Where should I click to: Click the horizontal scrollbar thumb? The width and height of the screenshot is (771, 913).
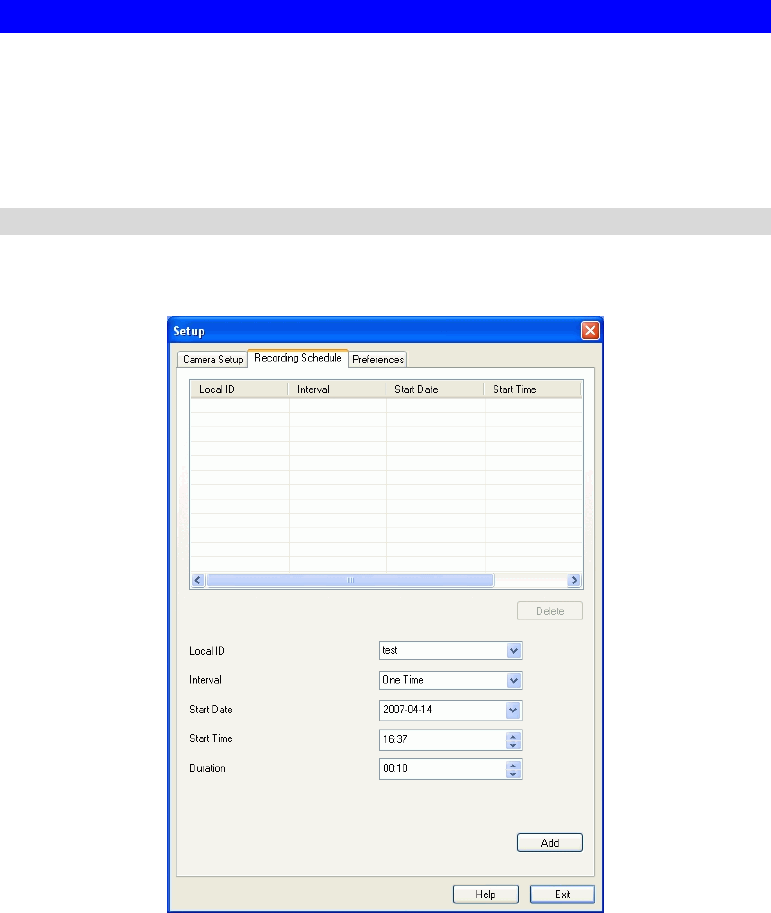pyautogui.click(x=350, y=580)
